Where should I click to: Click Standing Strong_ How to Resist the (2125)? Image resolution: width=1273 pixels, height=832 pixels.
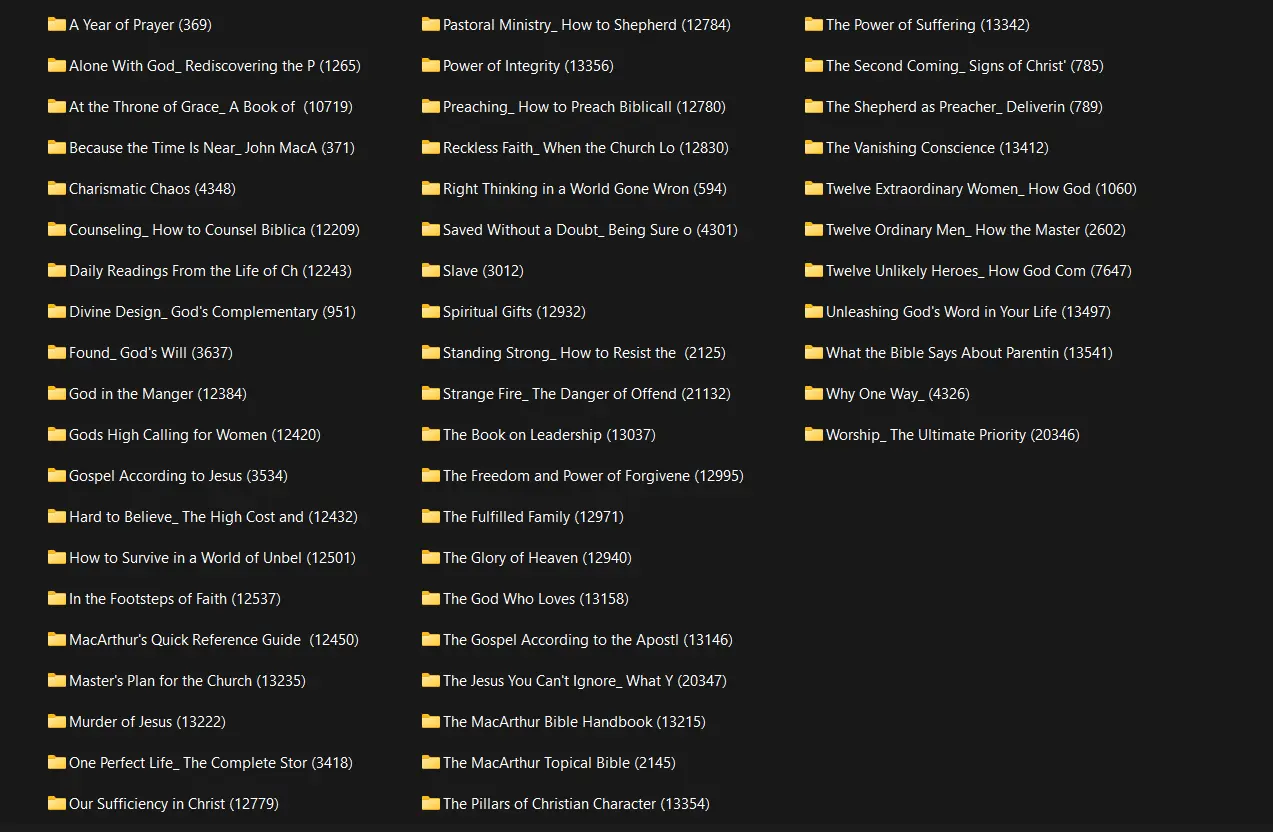pyautogui.click(x=584, y=353)
